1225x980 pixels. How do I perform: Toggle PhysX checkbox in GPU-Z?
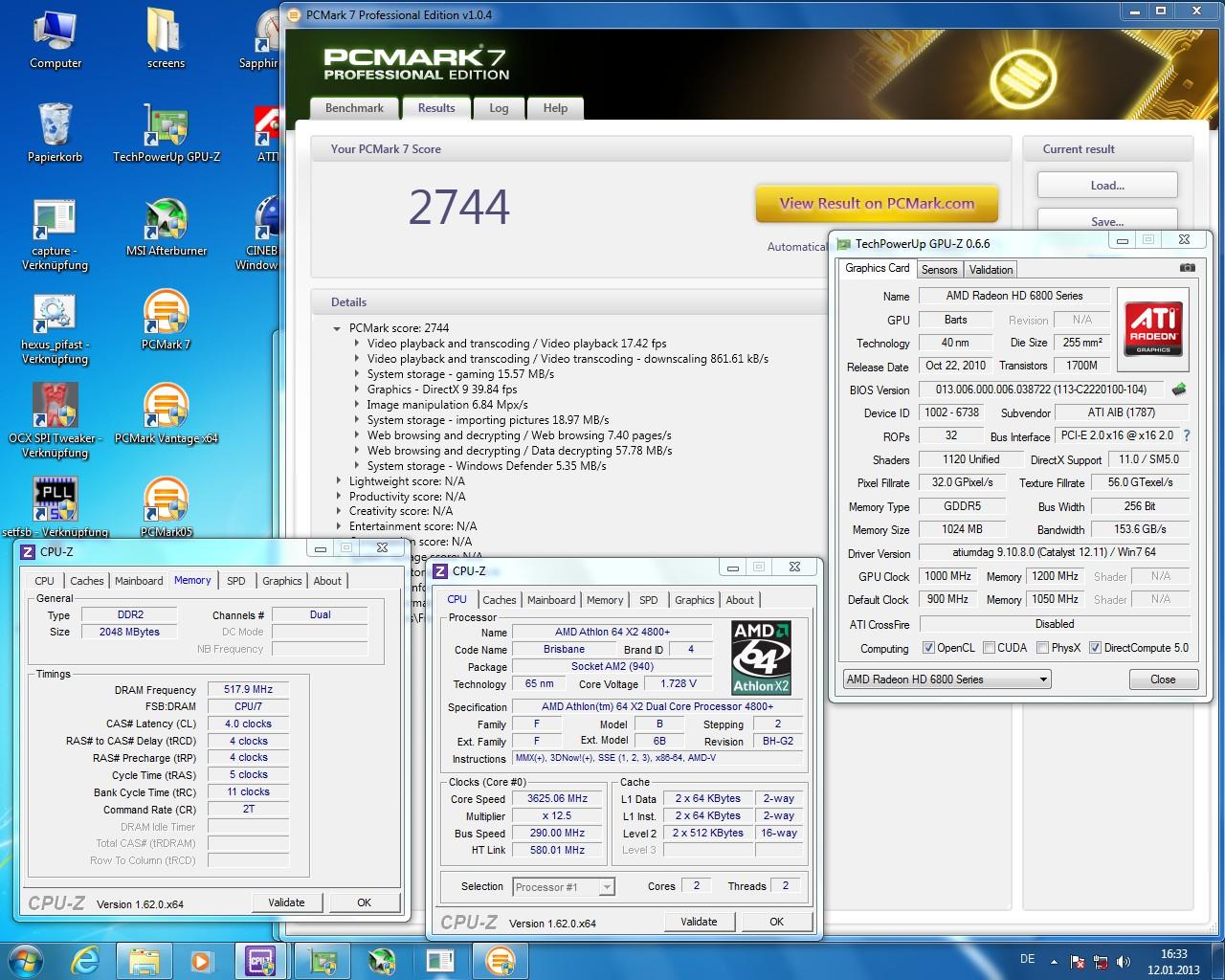pyautogui.click(x=1043, y=648)
